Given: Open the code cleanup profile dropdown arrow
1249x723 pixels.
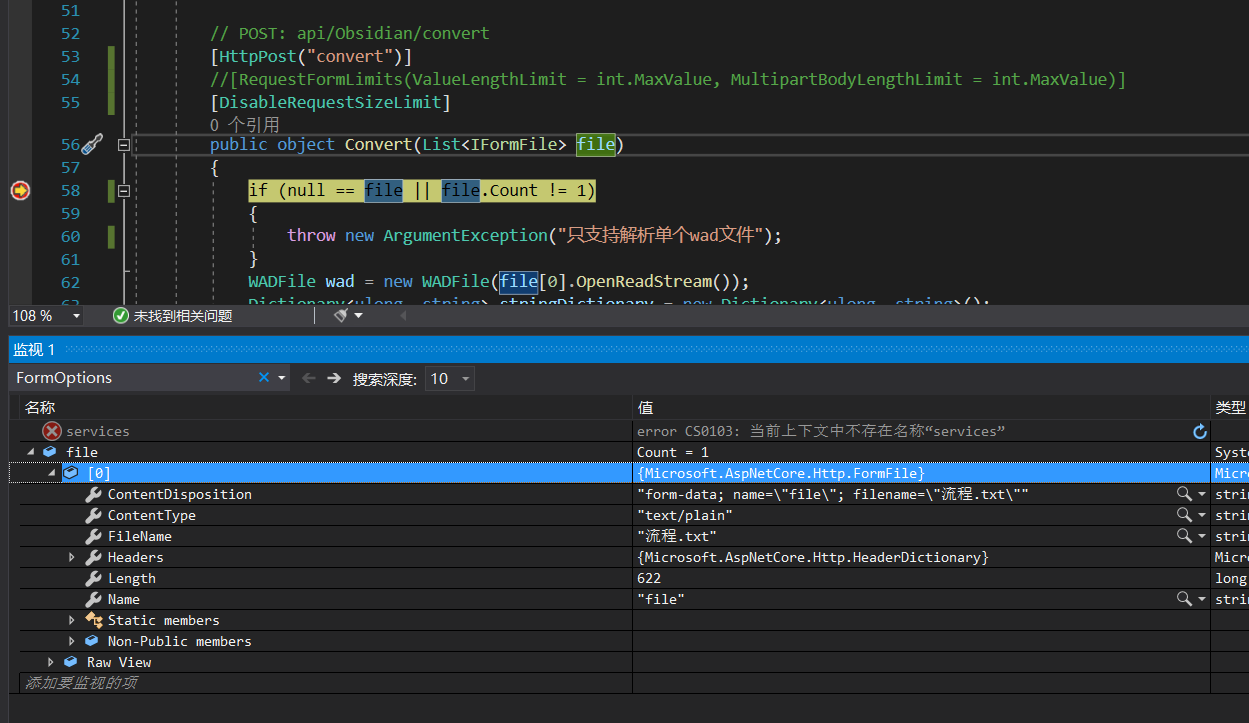Looking at the screenshot, I should pos(358,316).
